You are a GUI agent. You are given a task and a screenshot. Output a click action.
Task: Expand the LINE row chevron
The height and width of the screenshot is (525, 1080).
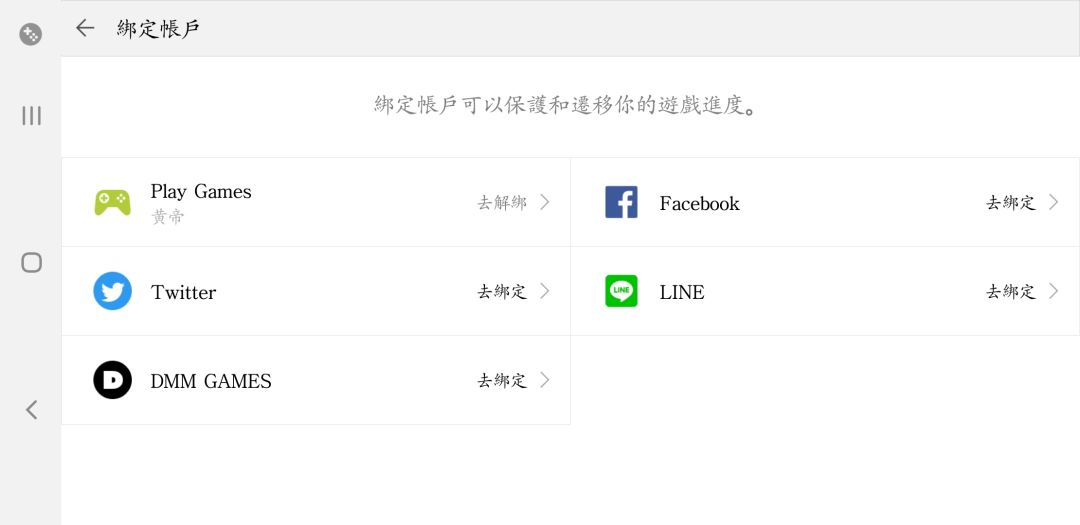pyautogui.click(x=1054, y=291)
